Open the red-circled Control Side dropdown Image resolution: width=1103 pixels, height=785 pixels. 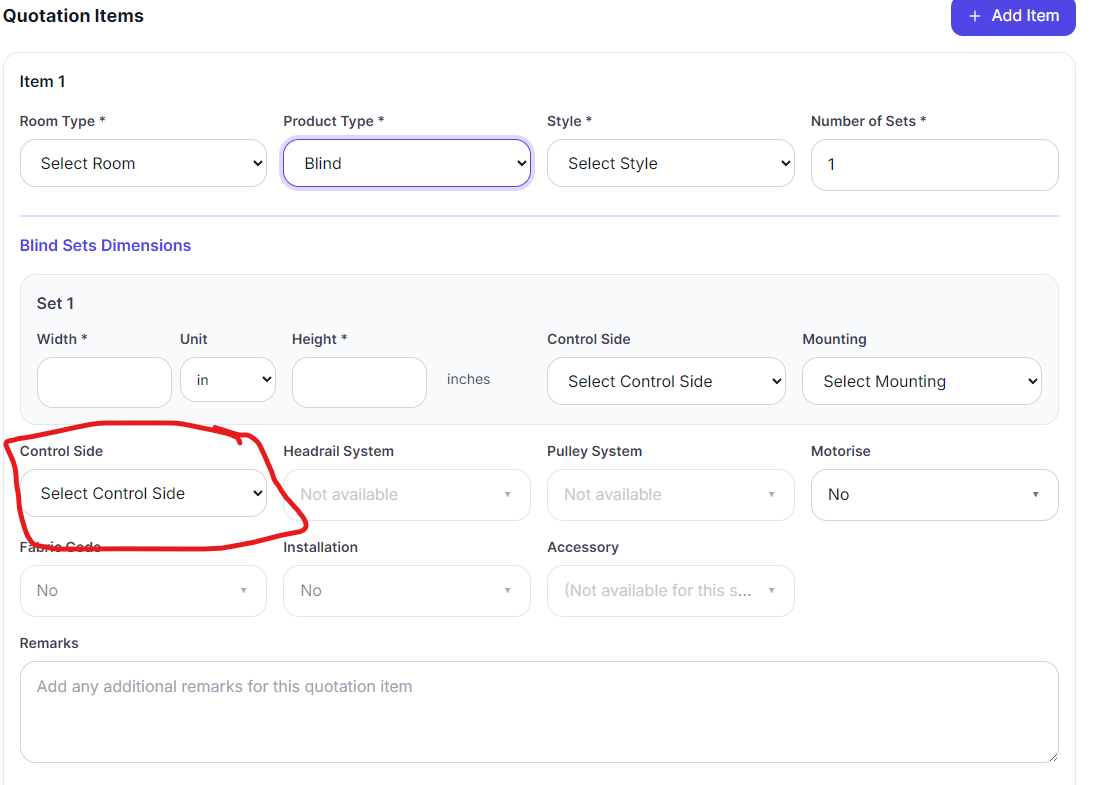click(x=143, y=494)
